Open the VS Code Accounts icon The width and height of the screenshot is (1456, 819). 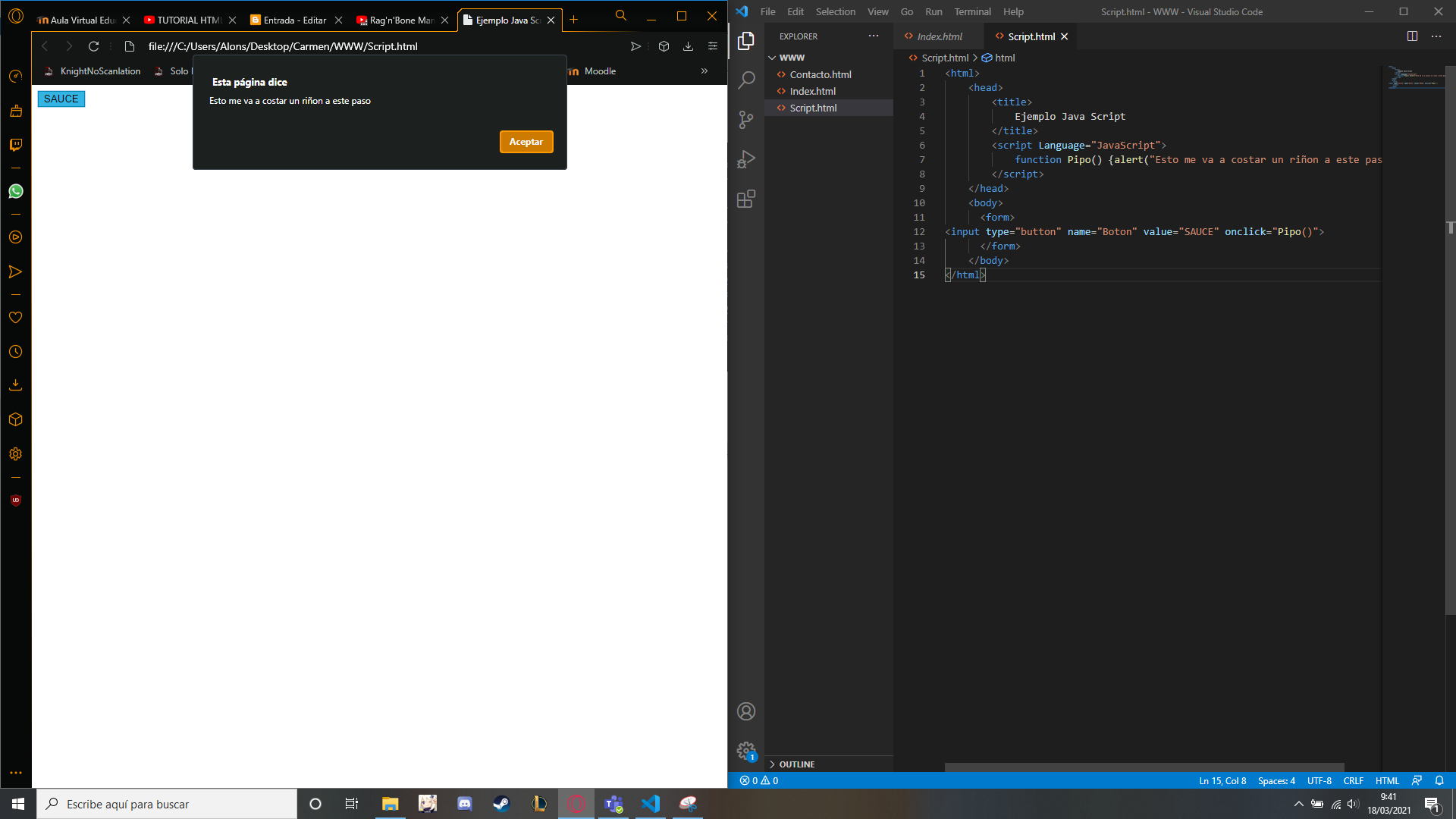coord(746,711)
